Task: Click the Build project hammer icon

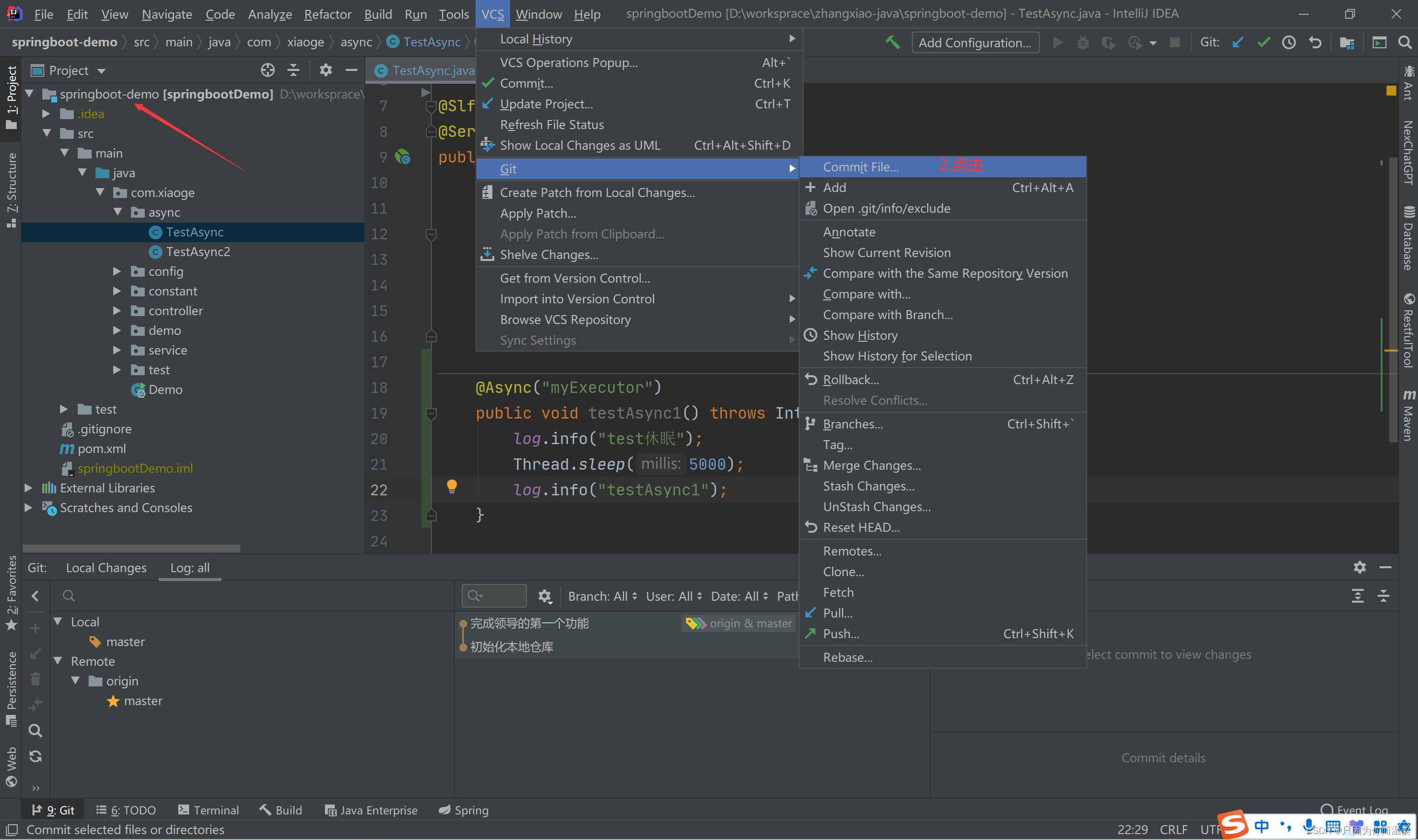Action: [x=892, y=42]
